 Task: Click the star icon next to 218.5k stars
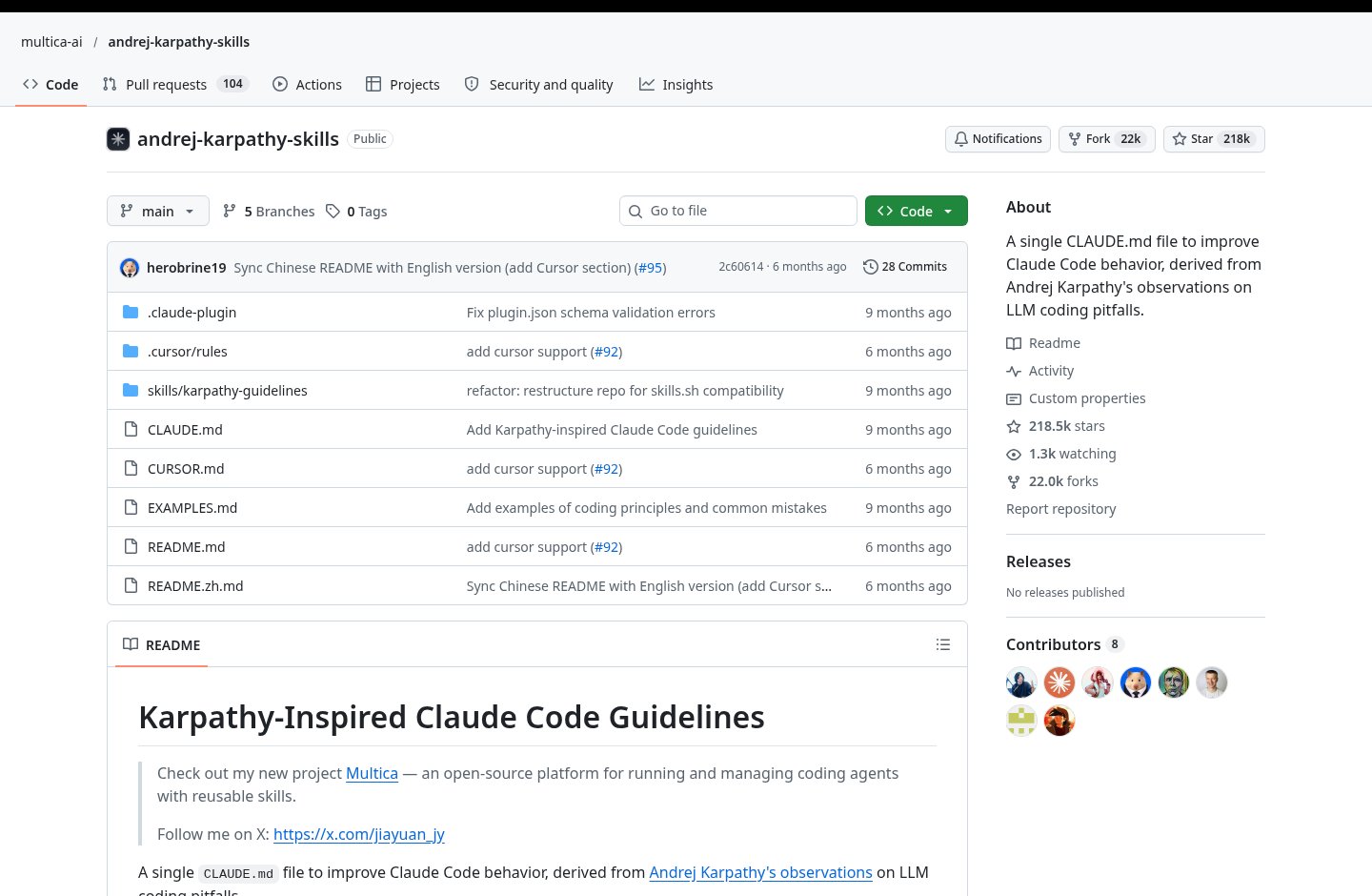click(x=1014, y=426)
